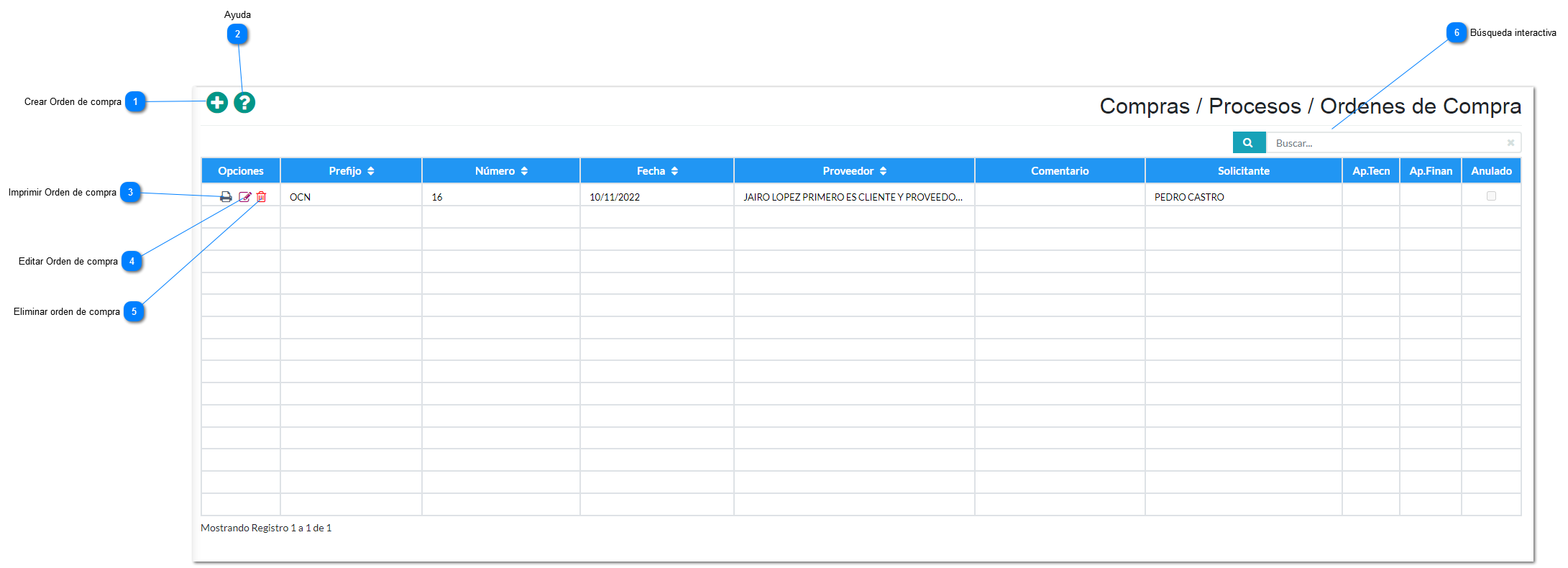Open help with the question mark icon
This screenshot has height=568, width=1568.
244,103
